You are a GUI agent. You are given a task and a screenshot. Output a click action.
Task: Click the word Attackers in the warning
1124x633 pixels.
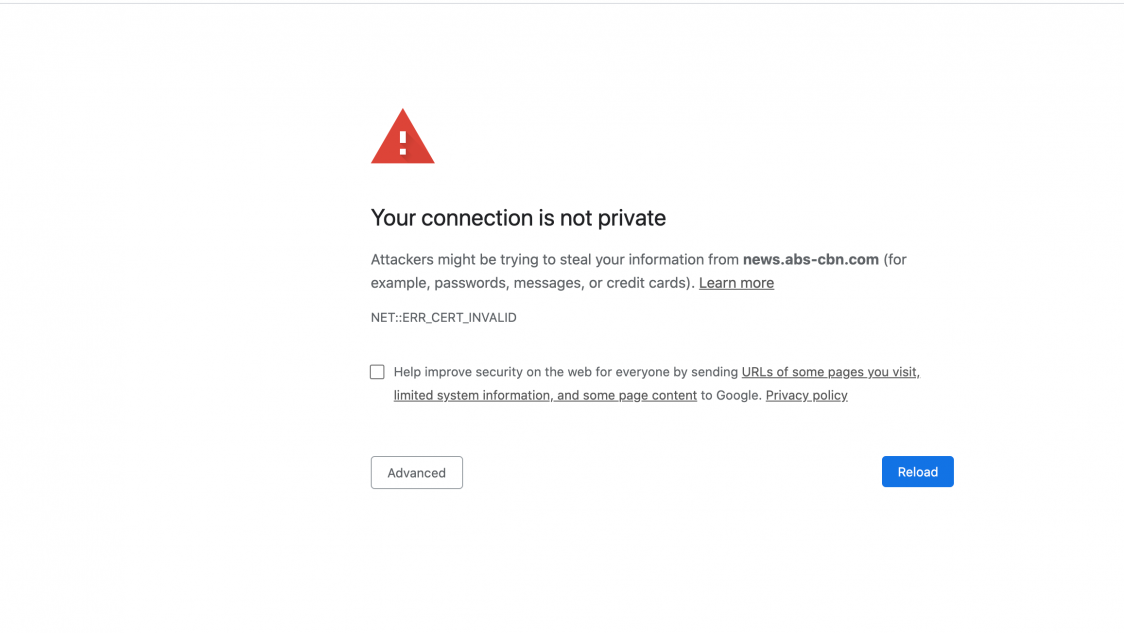coord(402,260)
